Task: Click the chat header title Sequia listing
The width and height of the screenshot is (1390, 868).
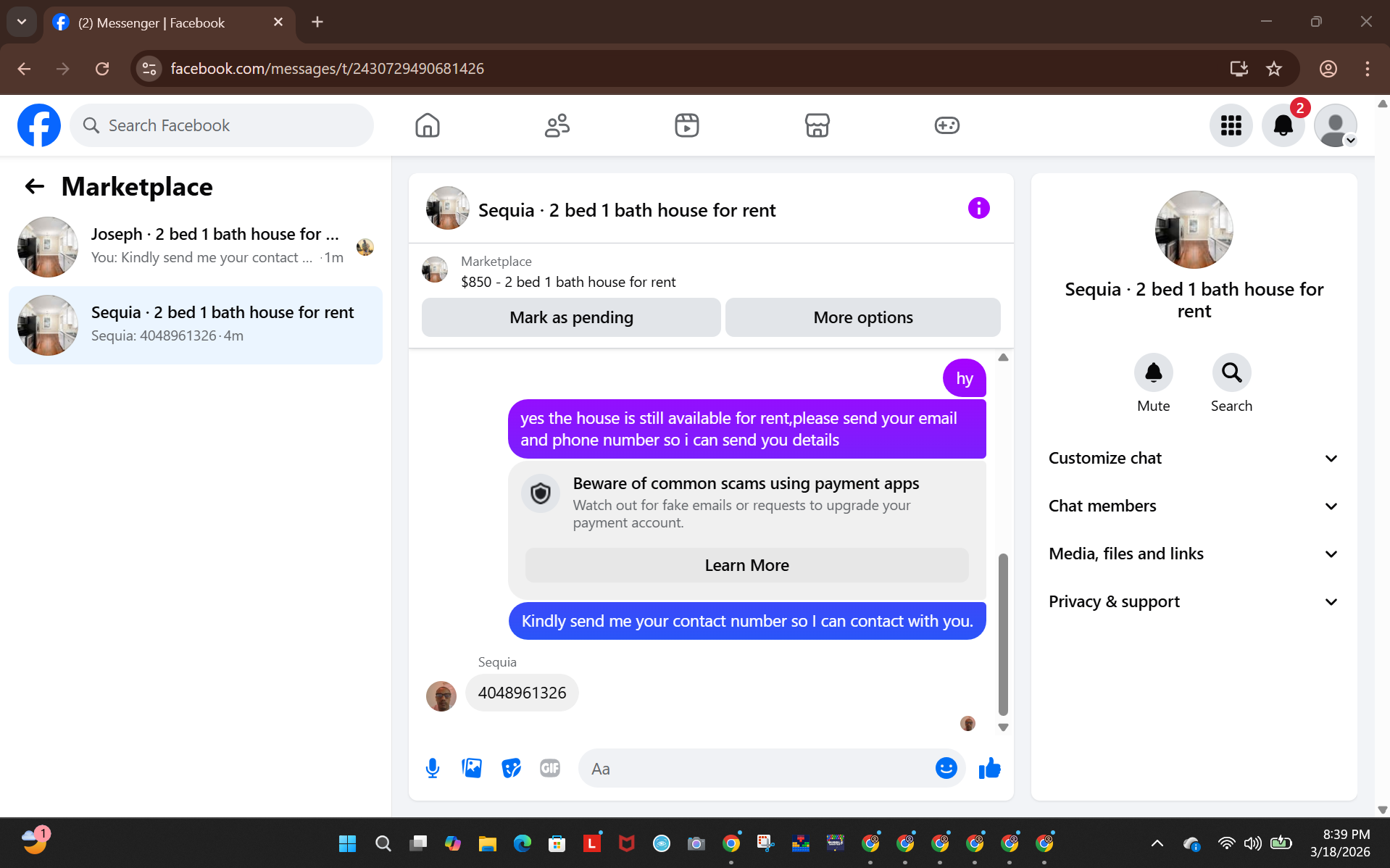Action: 627,210
